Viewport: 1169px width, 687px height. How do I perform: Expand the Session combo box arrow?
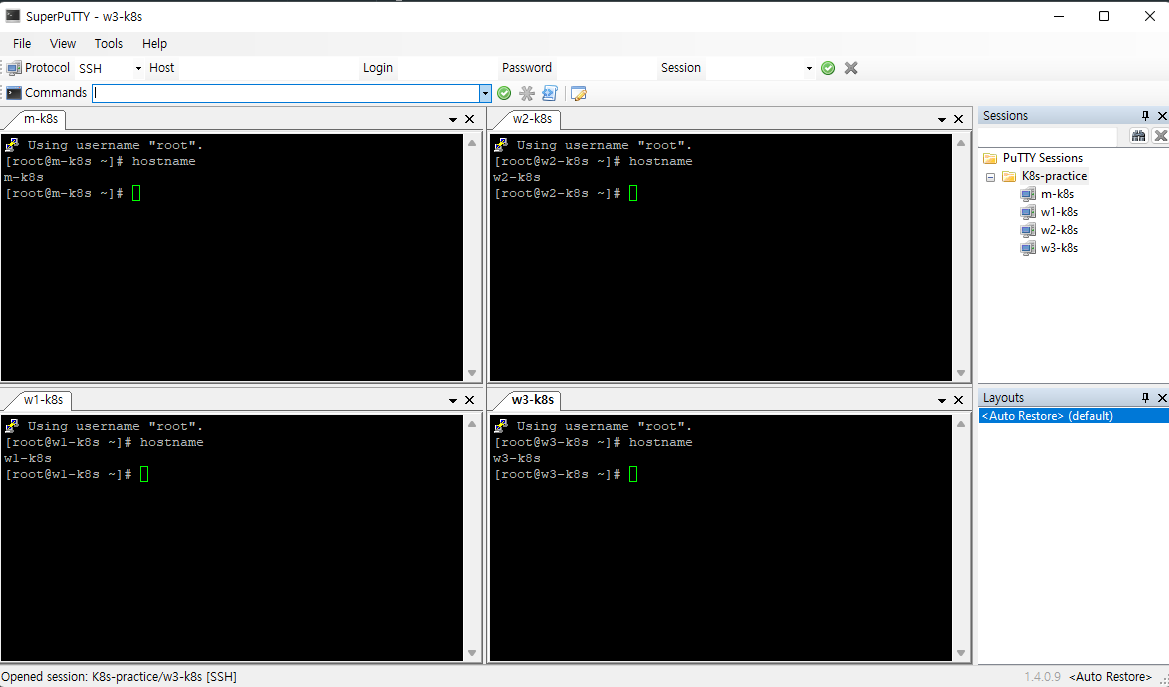809,69
